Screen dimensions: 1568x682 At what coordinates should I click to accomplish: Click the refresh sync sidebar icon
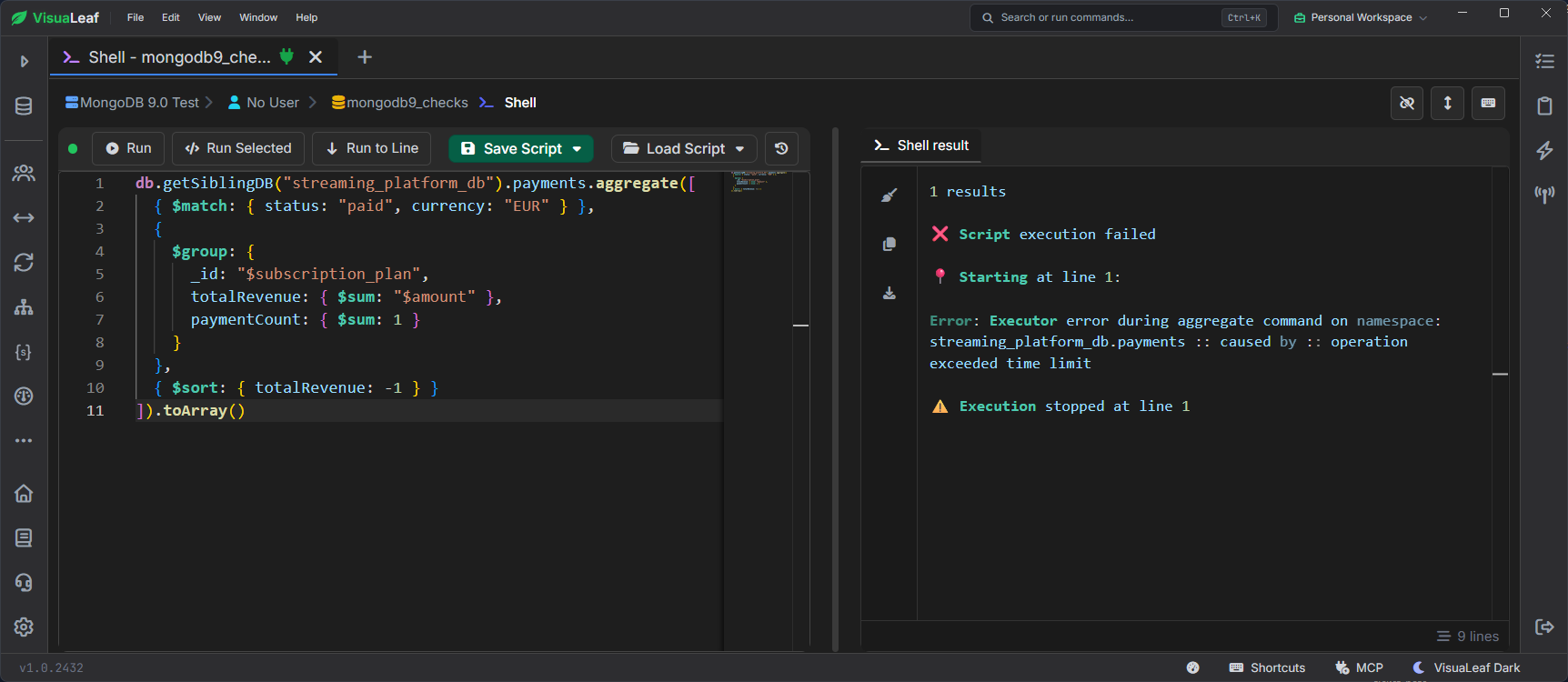[x=24, y=262]
